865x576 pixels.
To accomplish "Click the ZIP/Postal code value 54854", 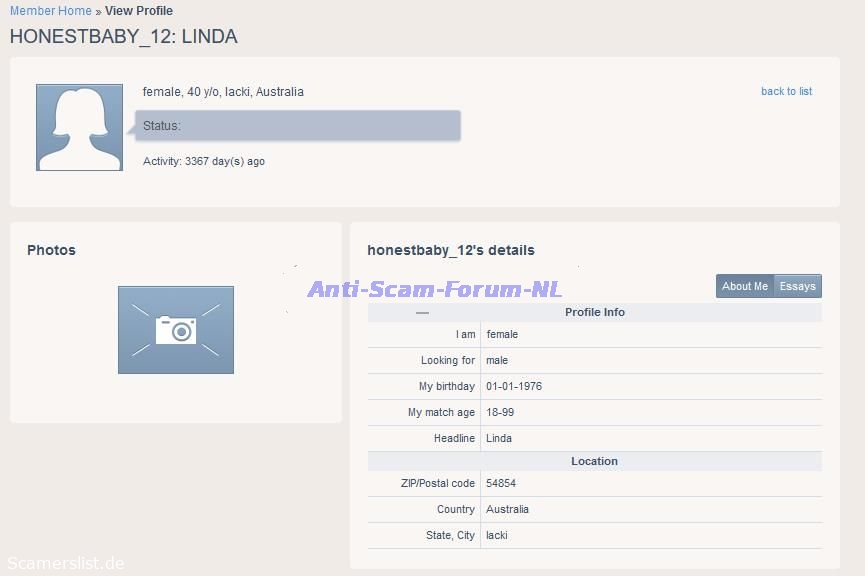I will pyautogui.click(x=501, y=483).
